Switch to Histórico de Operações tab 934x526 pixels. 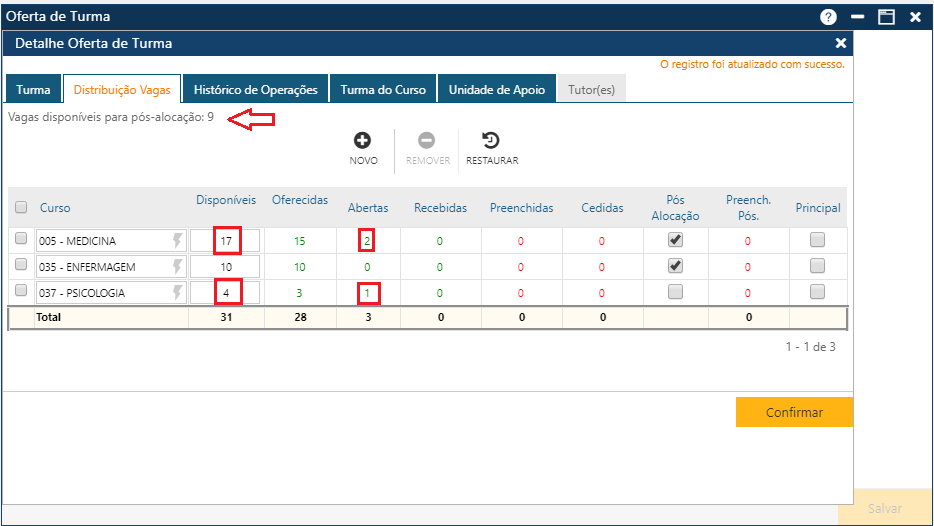point(255,89)
